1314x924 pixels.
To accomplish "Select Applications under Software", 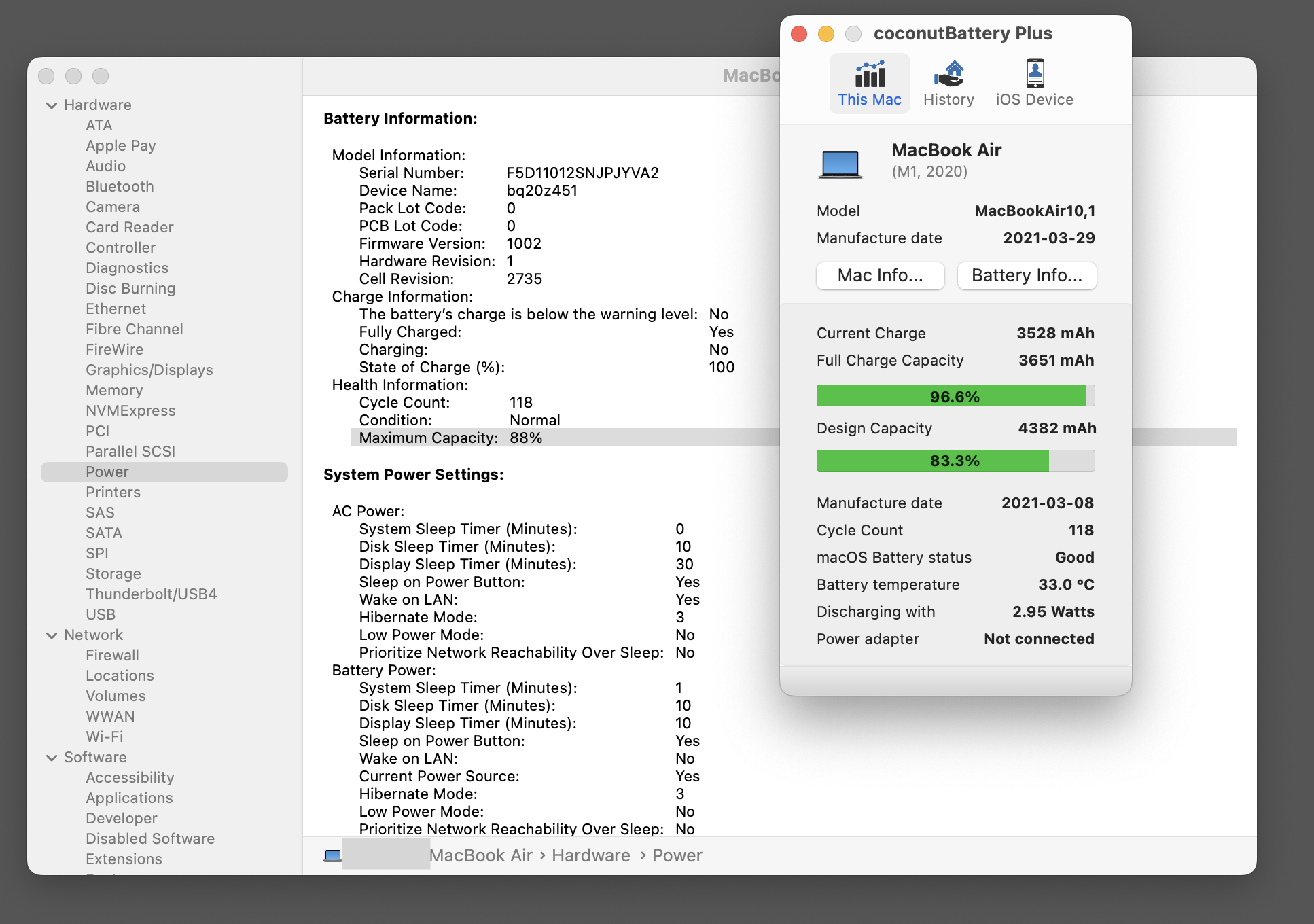I will [129, 798].
